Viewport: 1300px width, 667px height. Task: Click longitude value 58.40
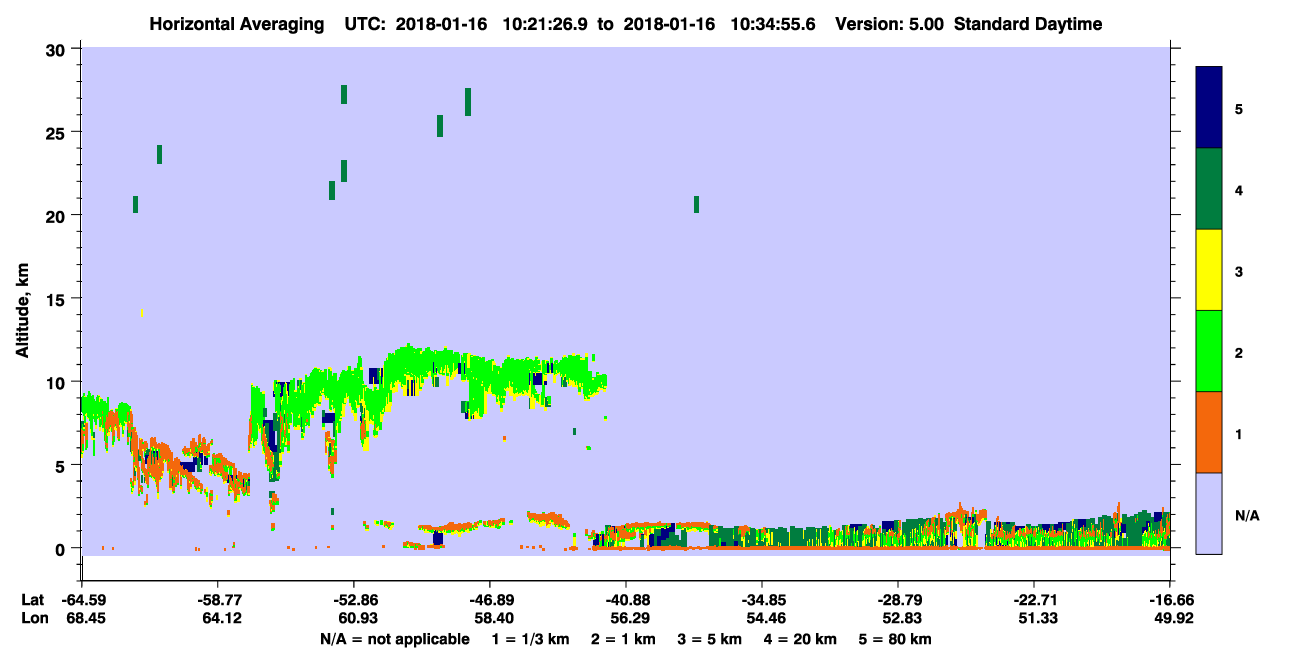493,619
